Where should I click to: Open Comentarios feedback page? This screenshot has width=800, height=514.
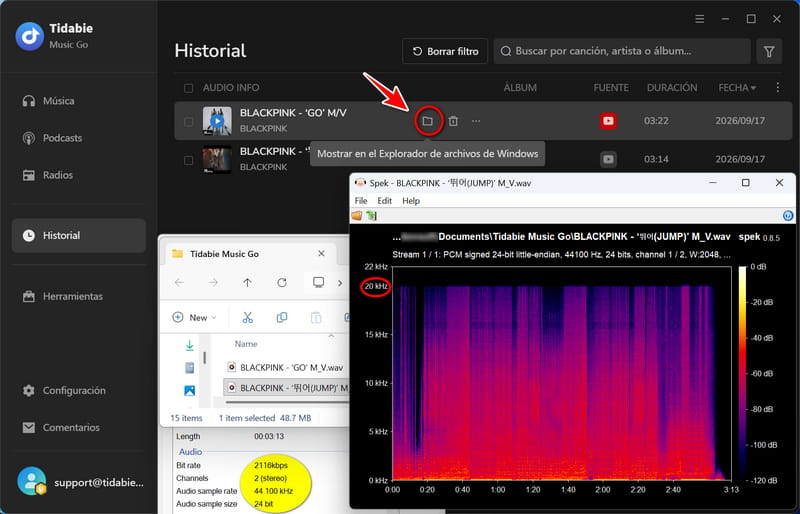pos(61,428)
